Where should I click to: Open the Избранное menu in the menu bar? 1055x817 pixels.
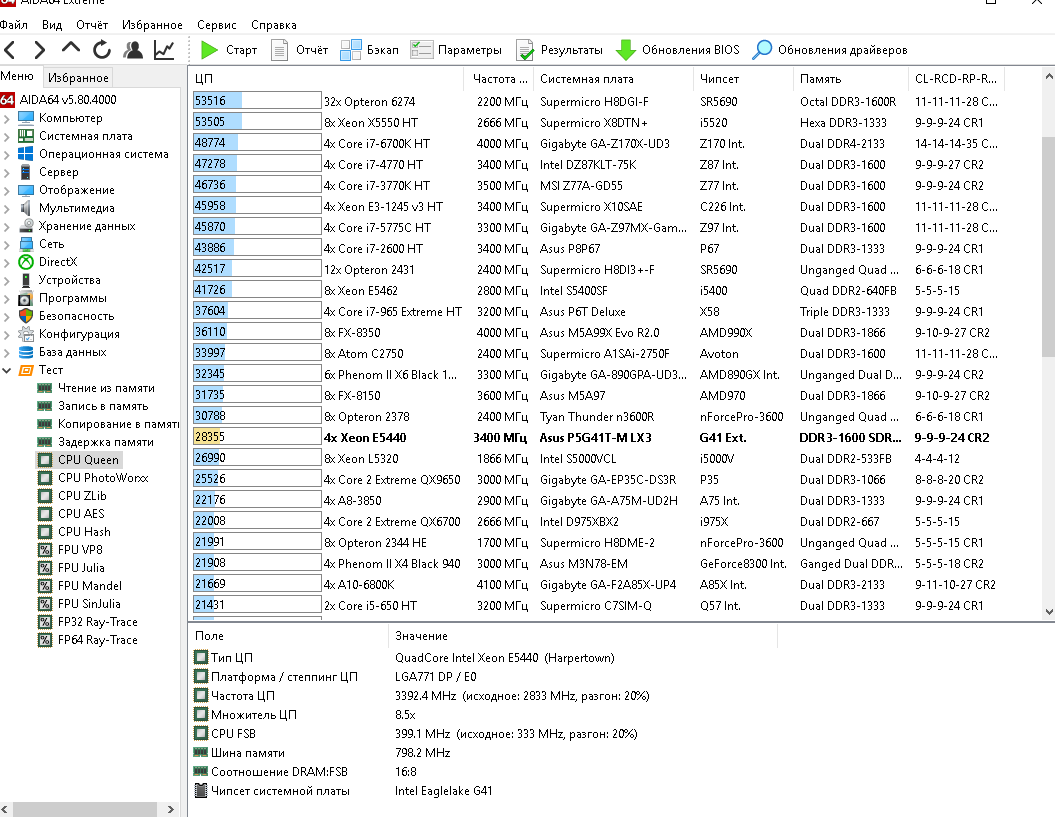pyautogui.click(x=152, y=25)
